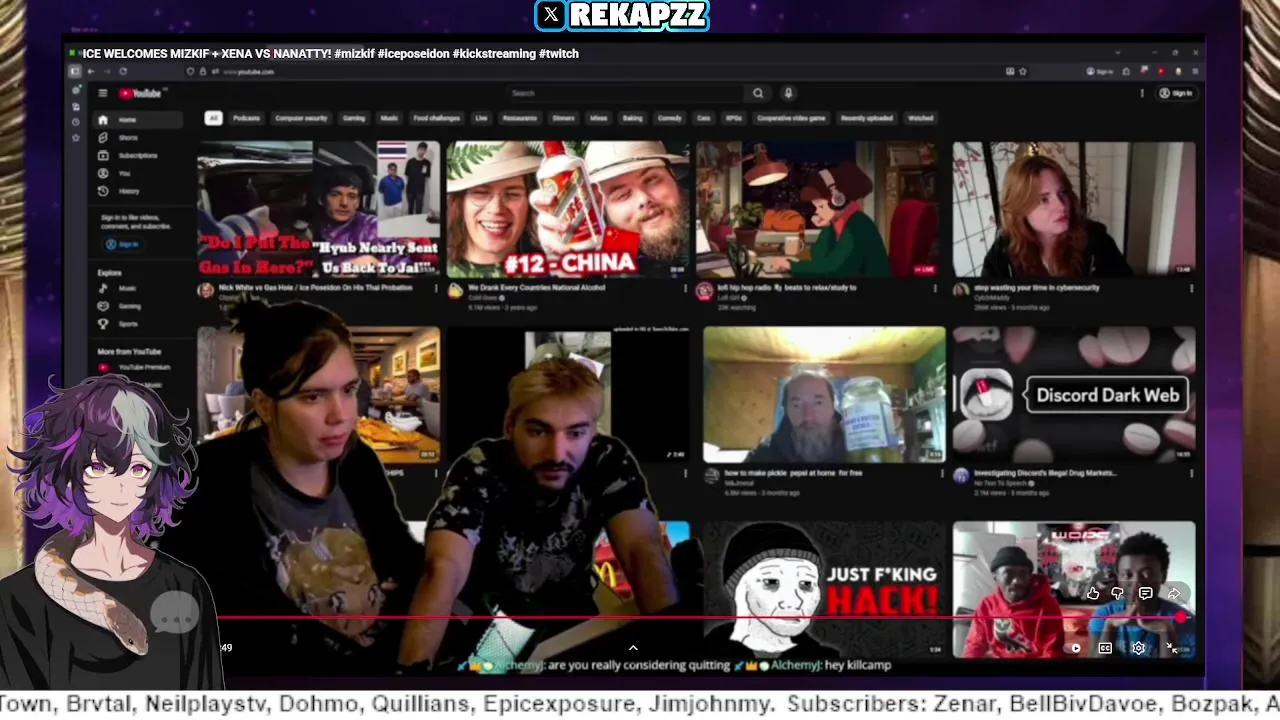Open the YouTube hamburger guide menu
1280x720 pixels.
click(102, 93)
